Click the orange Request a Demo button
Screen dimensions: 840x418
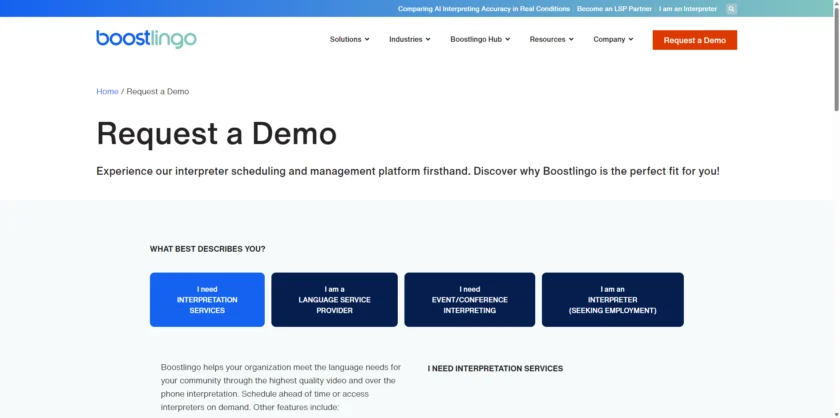[694, 40]
